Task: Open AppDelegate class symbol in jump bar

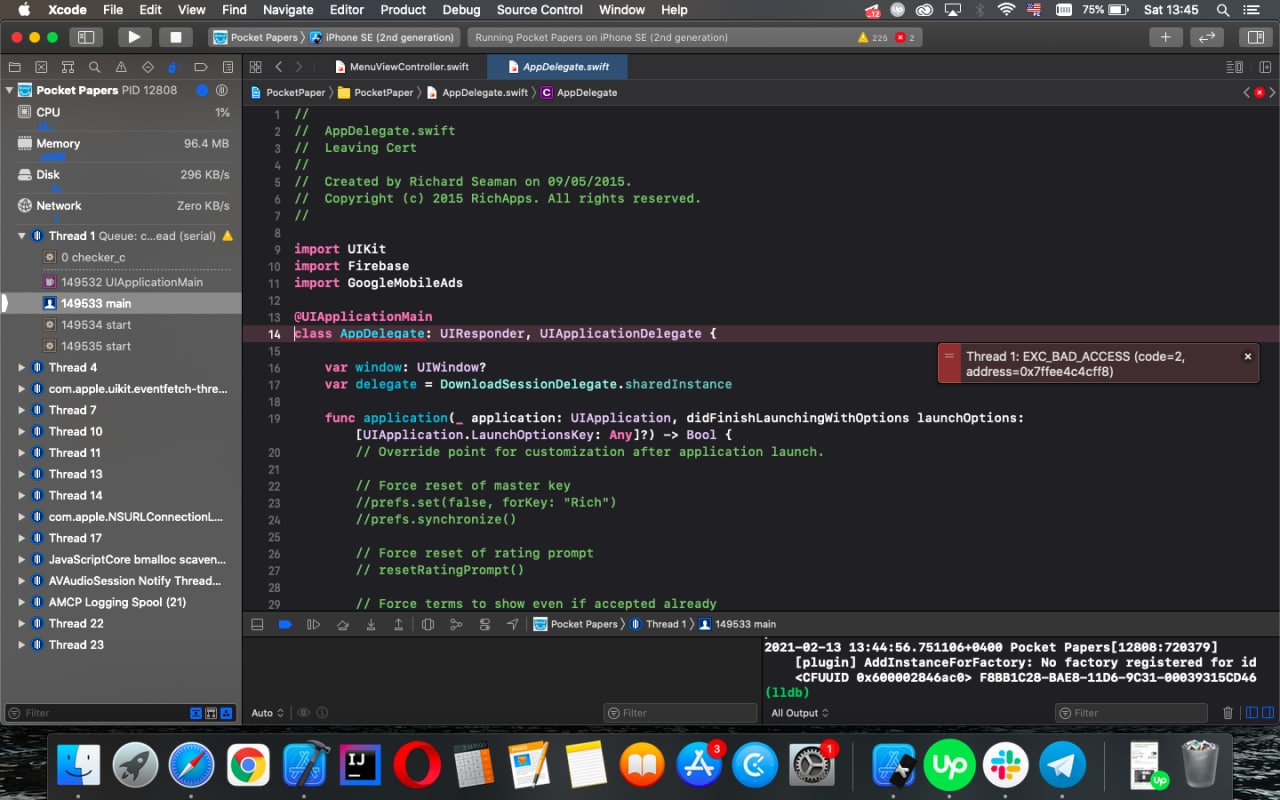Action: click(579, 92)
